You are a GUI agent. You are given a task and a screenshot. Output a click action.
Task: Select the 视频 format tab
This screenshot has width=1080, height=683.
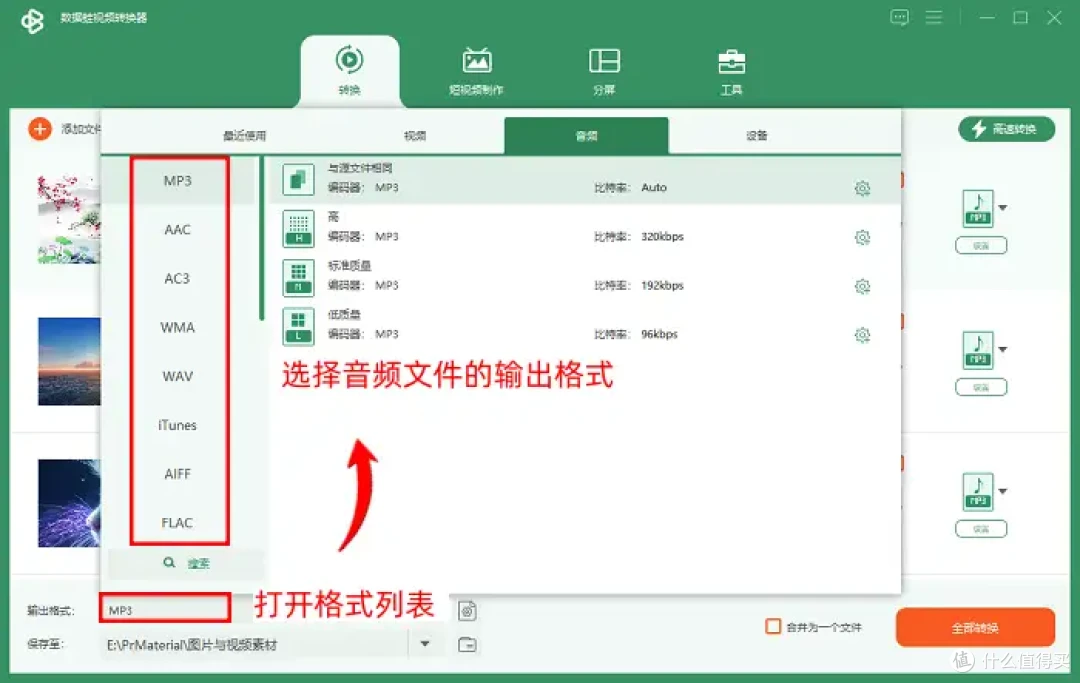(415, 136)
